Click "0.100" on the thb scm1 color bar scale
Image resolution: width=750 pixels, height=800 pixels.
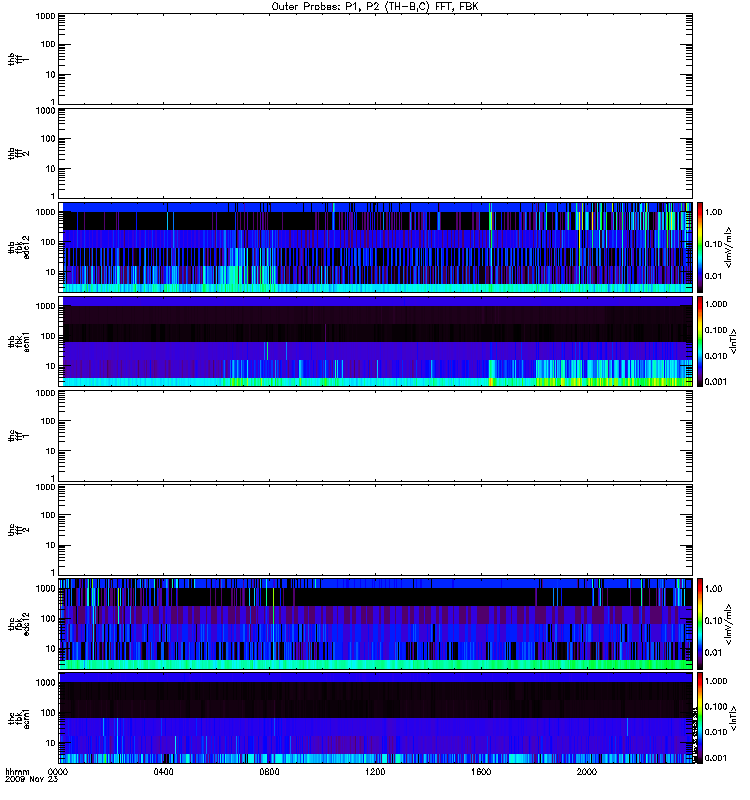(x=716, y=330)
